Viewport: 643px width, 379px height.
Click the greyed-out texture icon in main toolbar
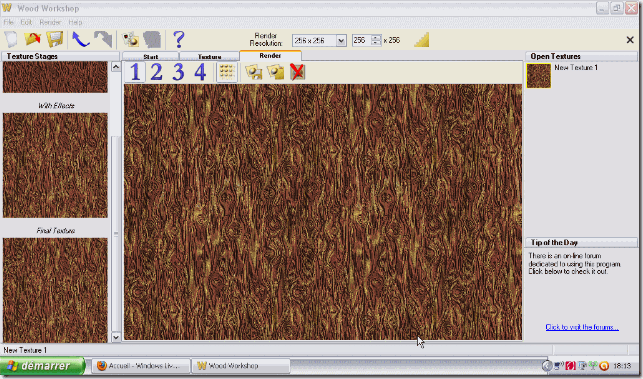click(x=152, y=40)
